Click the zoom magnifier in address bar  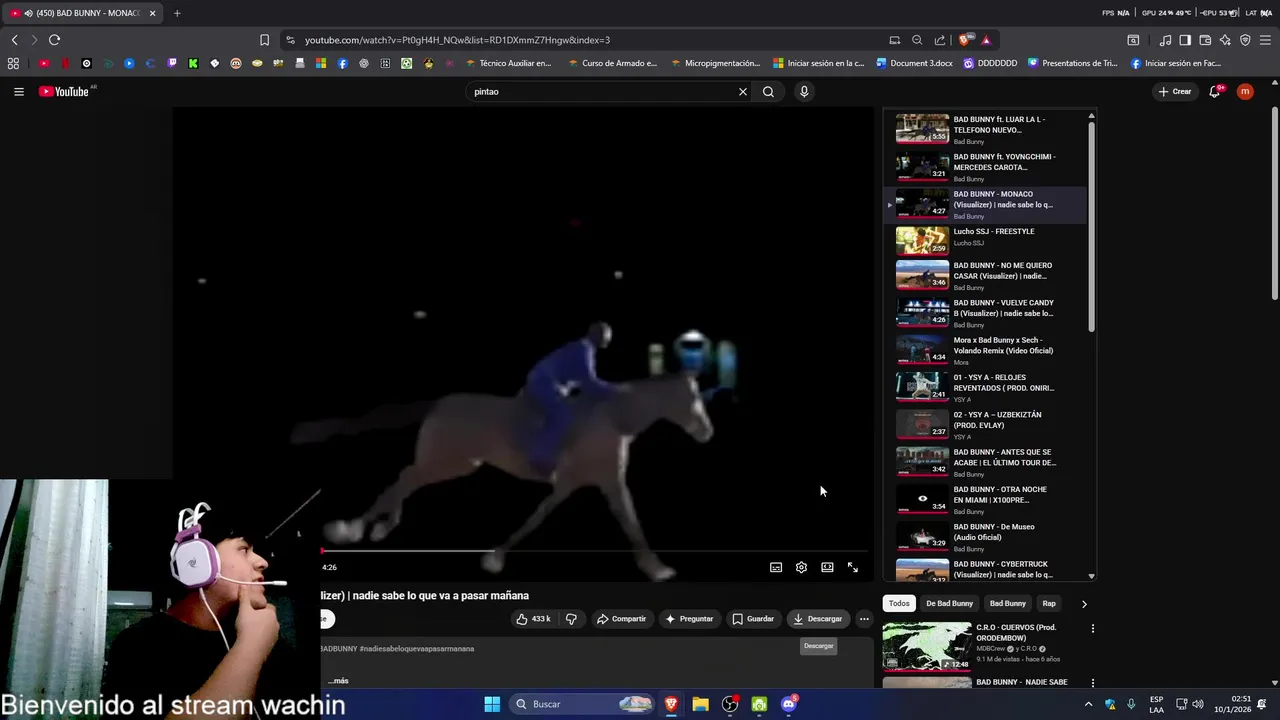[x=917, y=40]
